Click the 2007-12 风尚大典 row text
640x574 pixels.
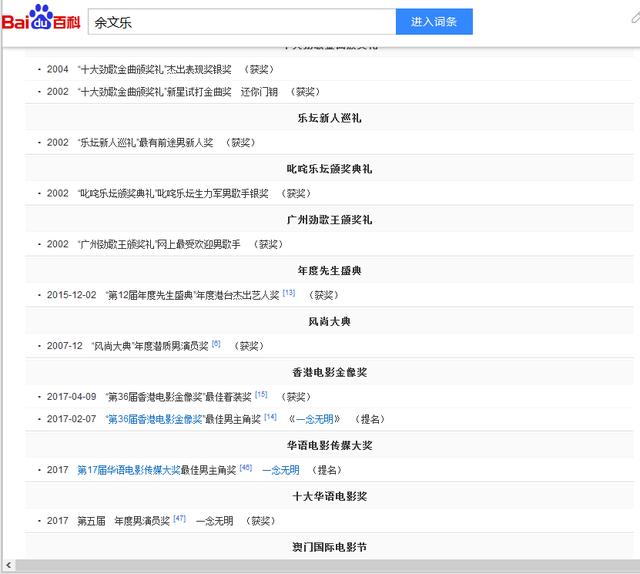coord(155,346)
